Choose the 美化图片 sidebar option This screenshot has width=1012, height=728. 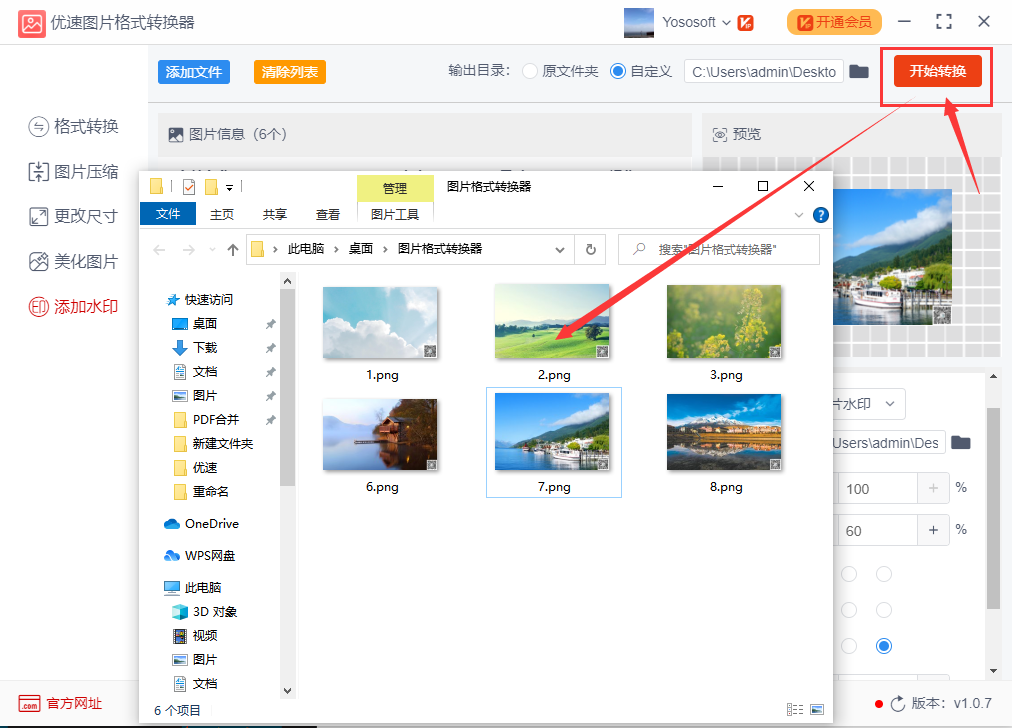[x=74, y=261]
